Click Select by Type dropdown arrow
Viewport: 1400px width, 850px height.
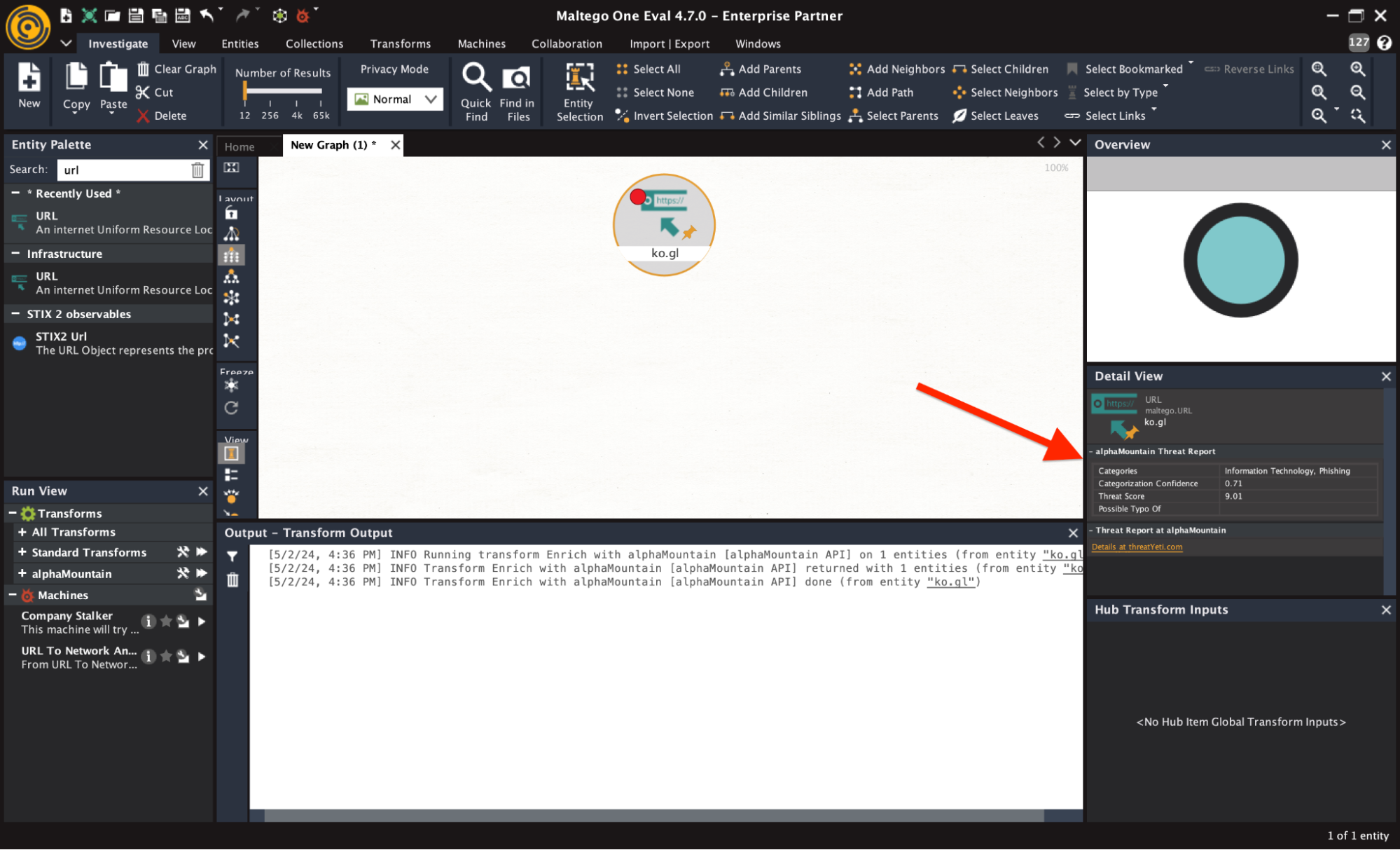coord(1165,86)
